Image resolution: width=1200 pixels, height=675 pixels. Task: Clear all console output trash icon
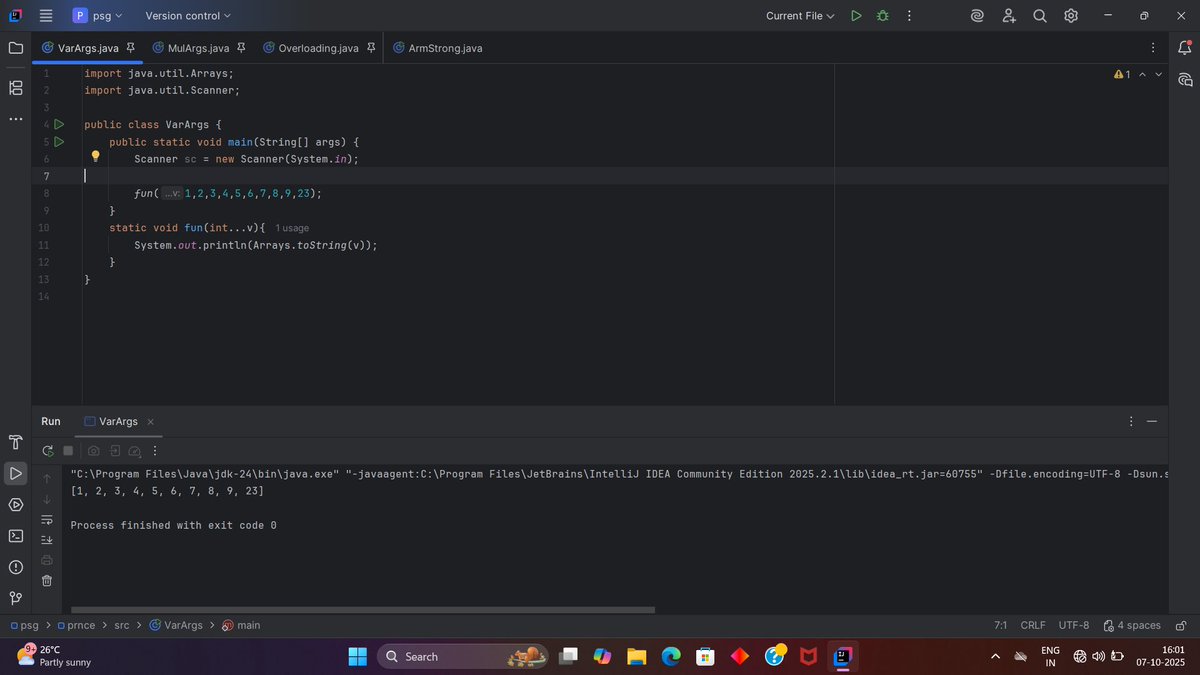(46, 581)
